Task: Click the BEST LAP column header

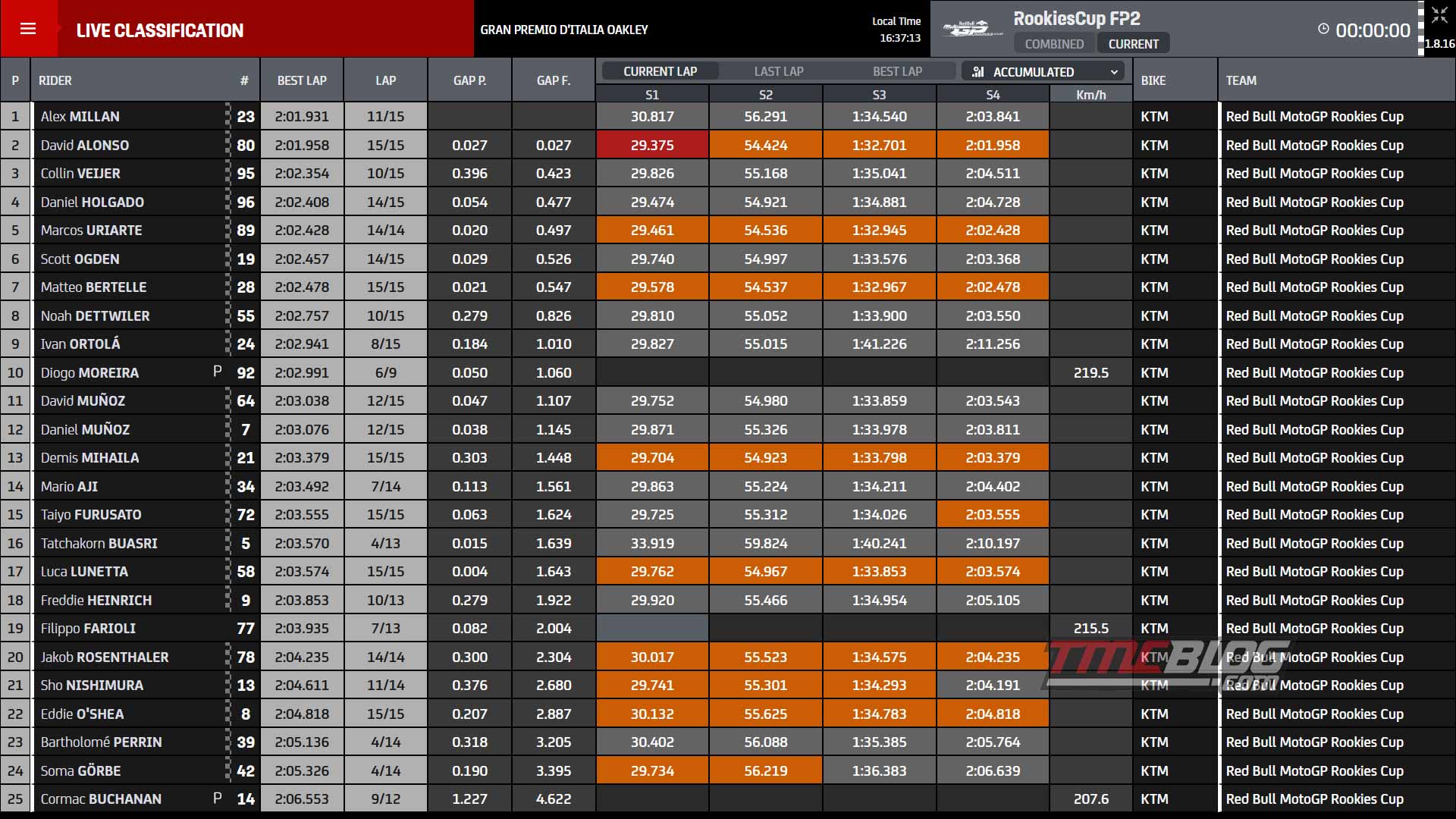Action: point(302,80)
